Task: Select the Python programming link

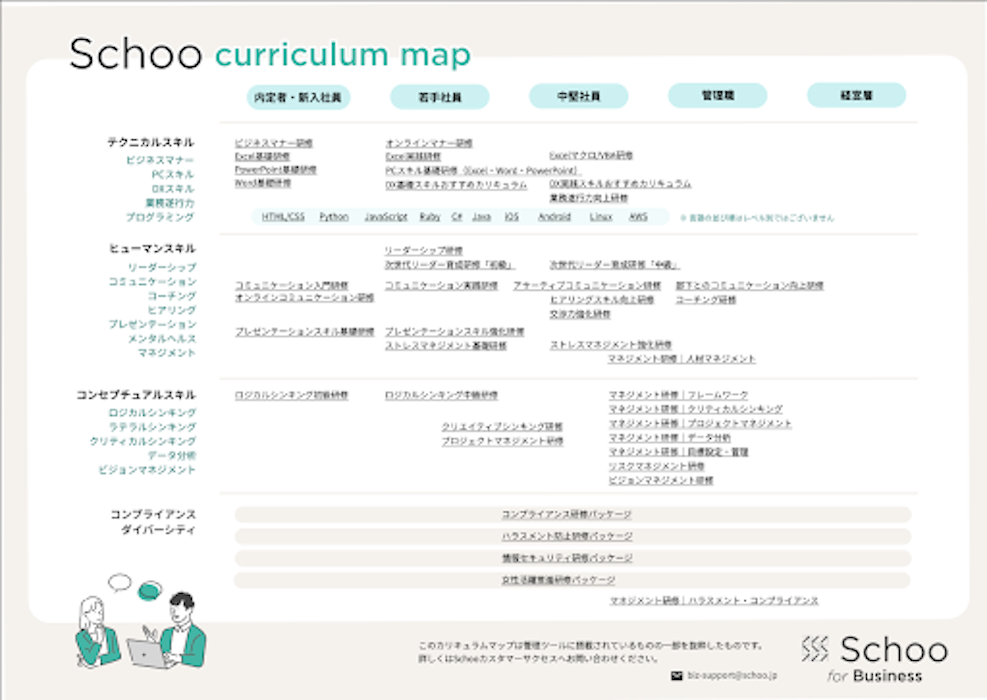Action: coord(334,217)
